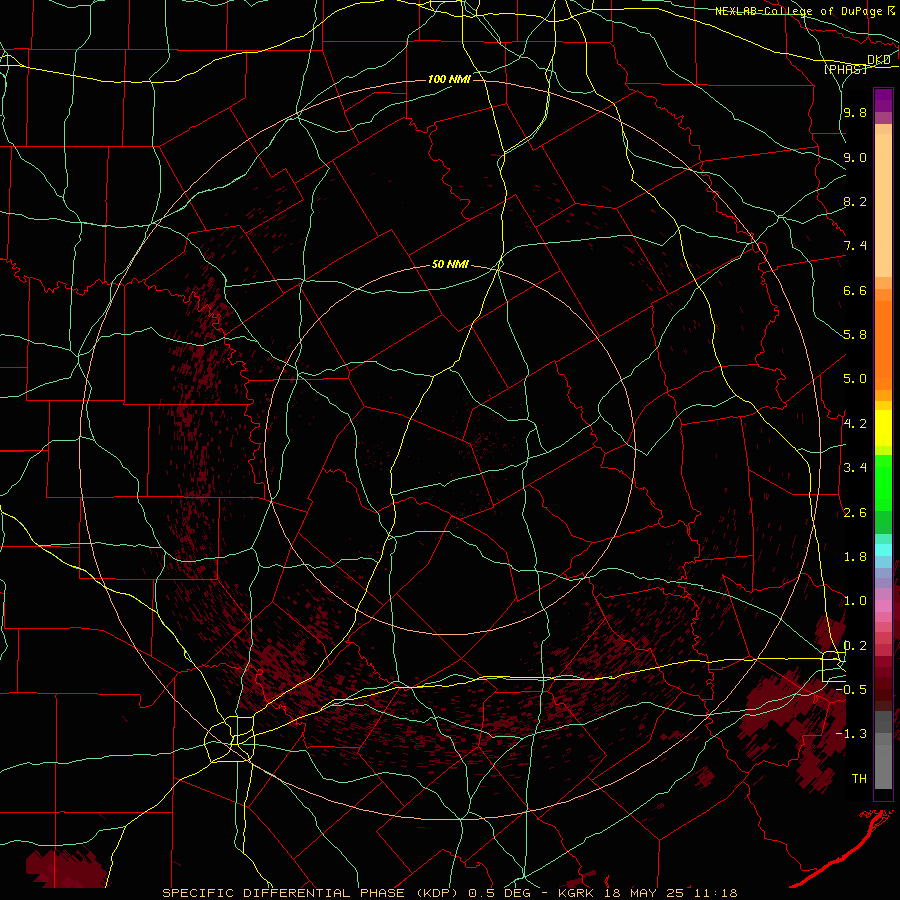Click the 5.8 scale value

(x=855, y=335)
